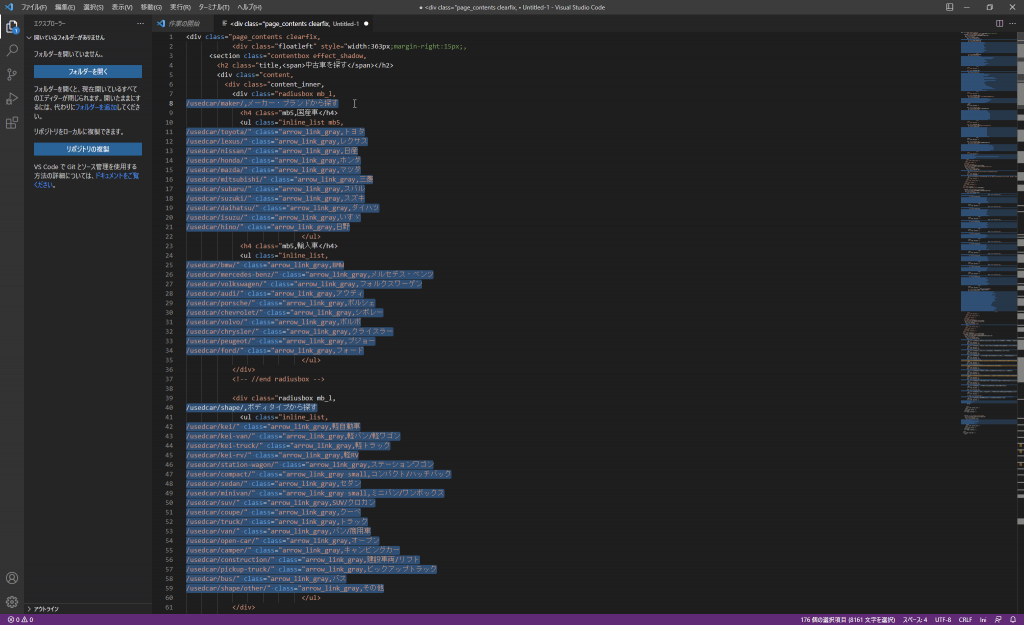
Task: Open the Explorer view in activity bar
Action: pos(12,27)
